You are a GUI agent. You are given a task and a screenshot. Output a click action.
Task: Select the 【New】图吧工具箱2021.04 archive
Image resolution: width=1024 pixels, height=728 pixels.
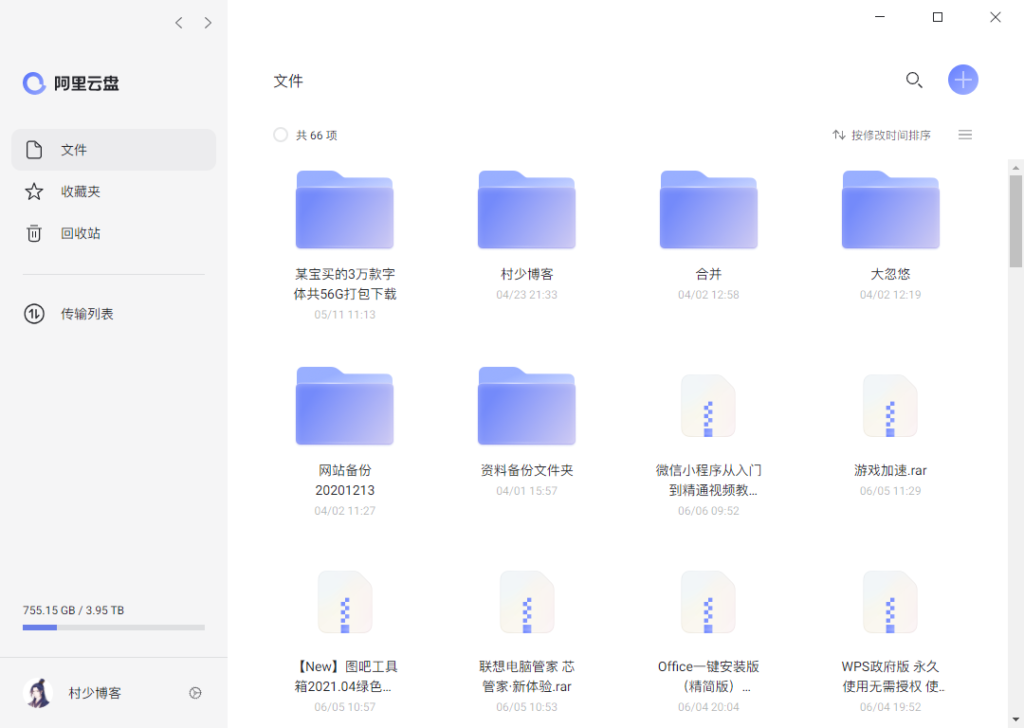tap(345, 602)
